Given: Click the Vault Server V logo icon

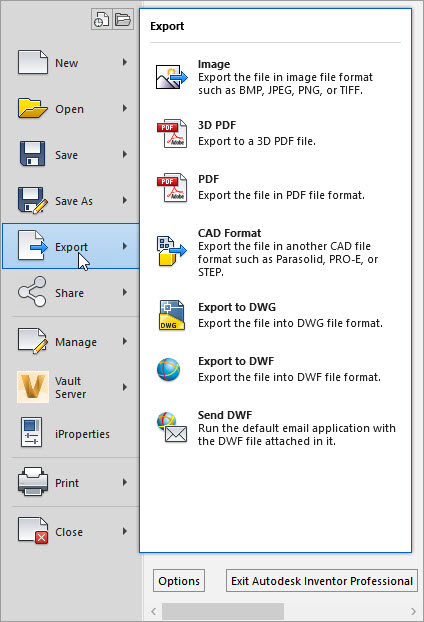Looking at the screenshot, I should click(x=33, y=387).
